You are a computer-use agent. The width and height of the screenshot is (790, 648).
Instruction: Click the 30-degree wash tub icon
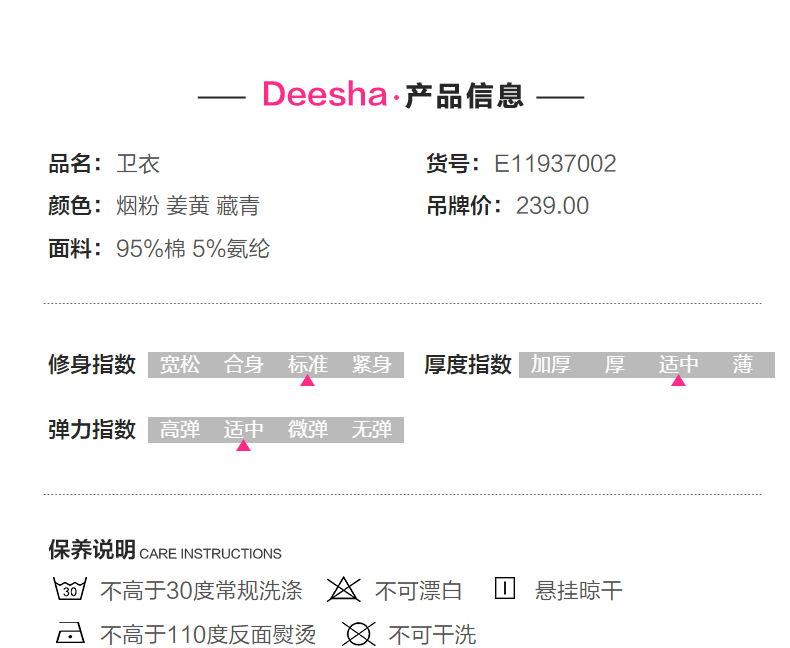click(70, 590)
